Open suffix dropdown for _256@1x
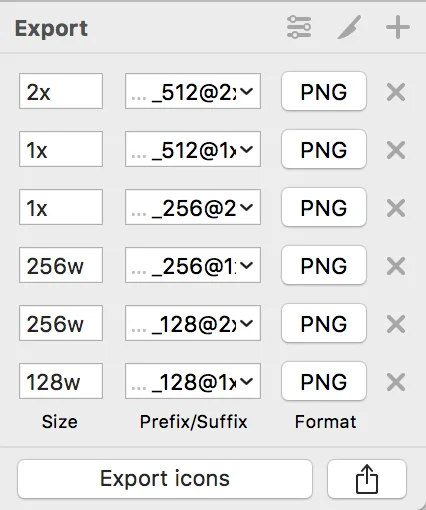This screenshot has height=510, width=426. [247, 265]
